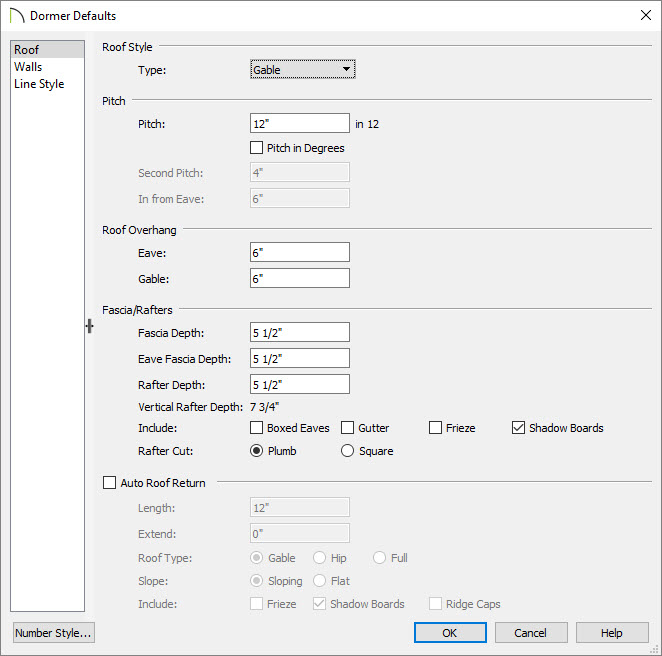662x656 pixels.
Task: Close the Dormer Defaults dialog
Action: 646,15
